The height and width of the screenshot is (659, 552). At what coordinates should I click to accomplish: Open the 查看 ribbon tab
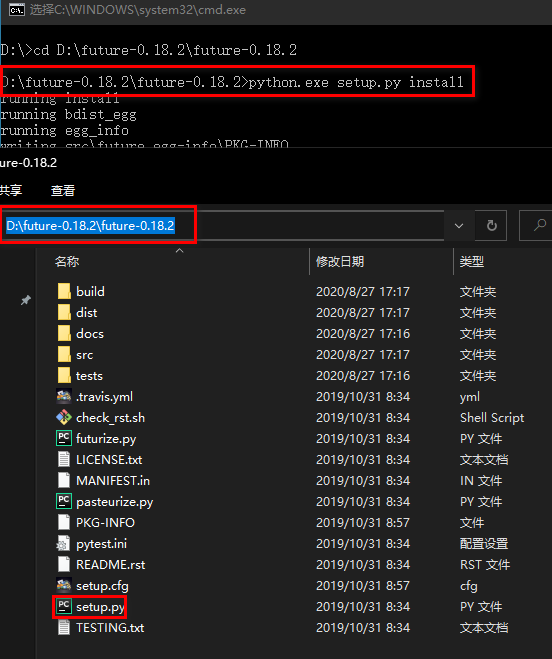(63, 190)
